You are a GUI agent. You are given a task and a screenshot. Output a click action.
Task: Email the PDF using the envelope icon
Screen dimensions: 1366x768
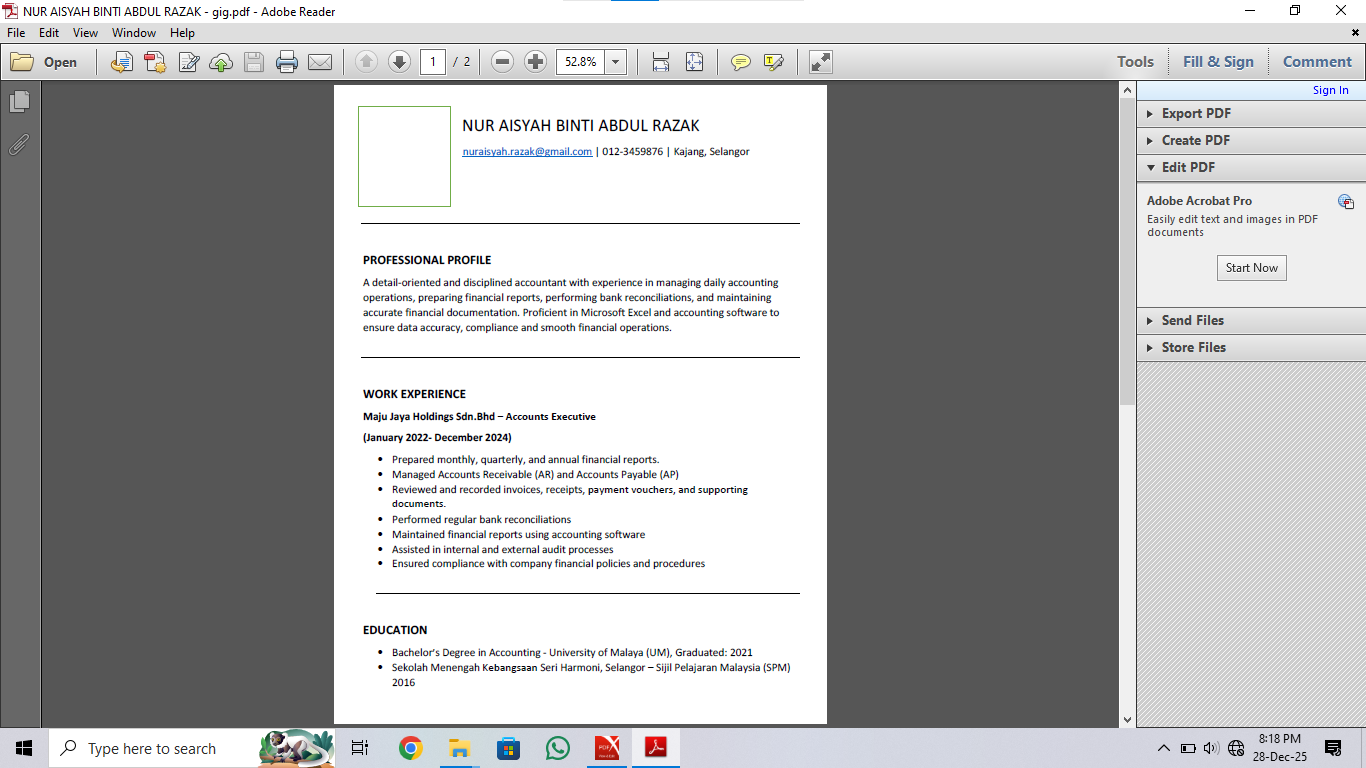(x=319, y=61)
